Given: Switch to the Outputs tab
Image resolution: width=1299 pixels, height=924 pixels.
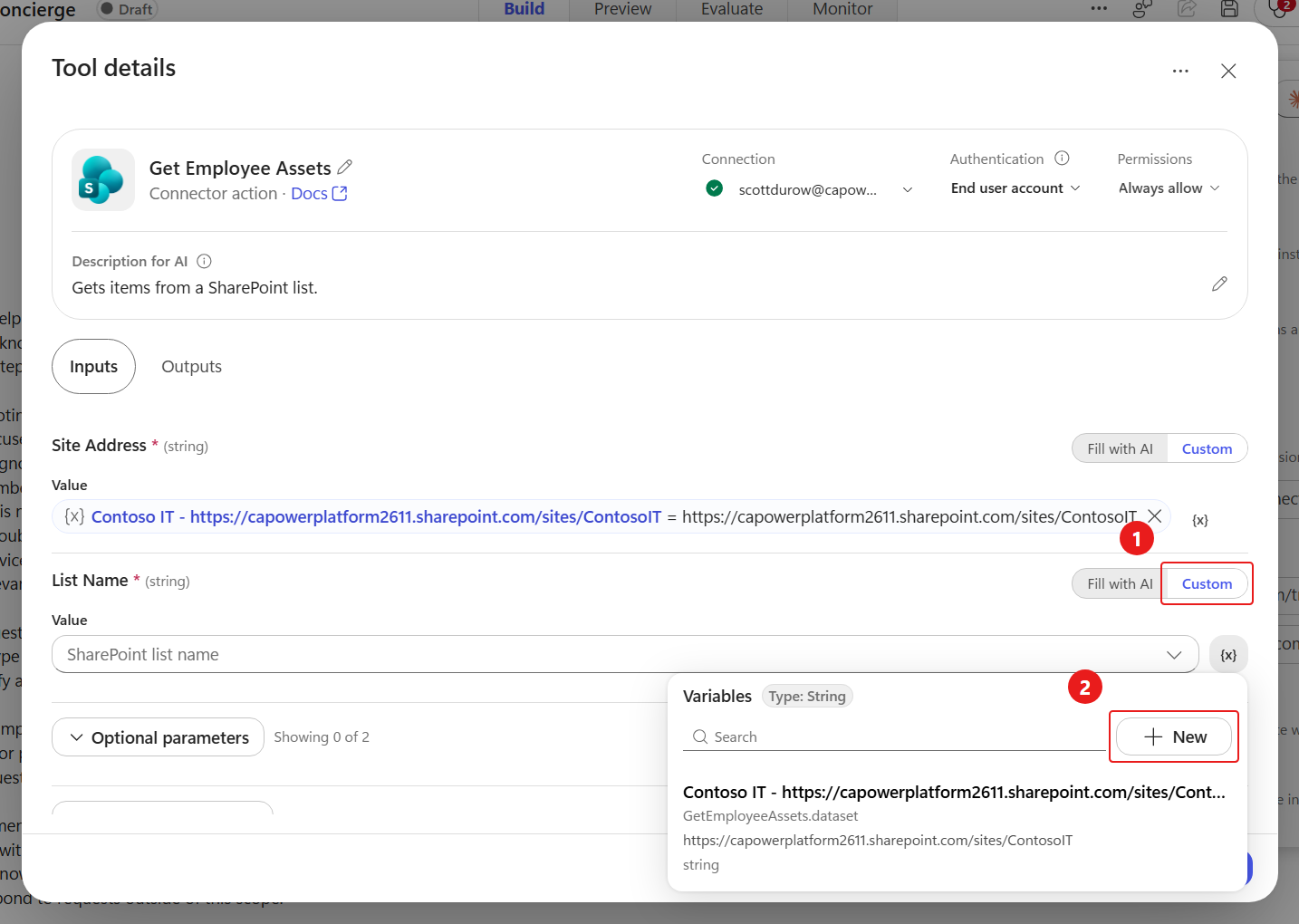Looking at the screenshot, I should (191, 367).
